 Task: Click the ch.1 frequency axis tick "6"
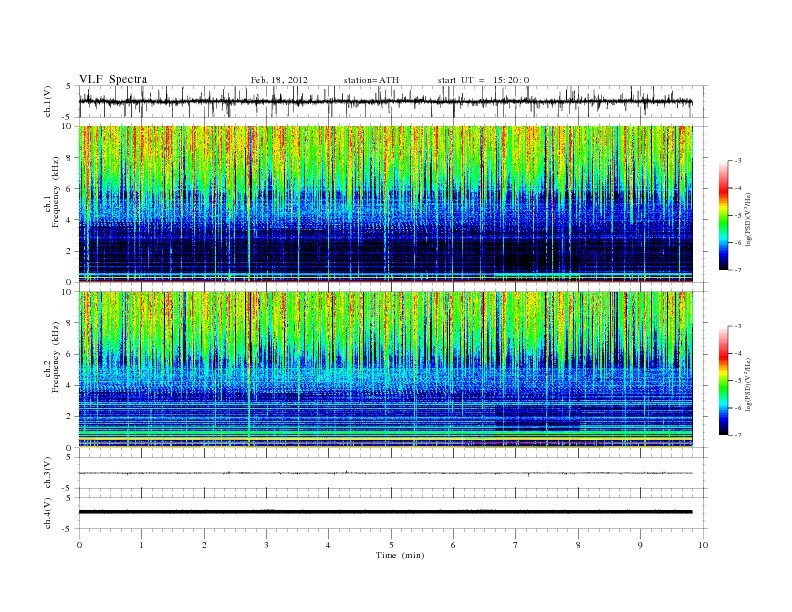tap(69, 189)
